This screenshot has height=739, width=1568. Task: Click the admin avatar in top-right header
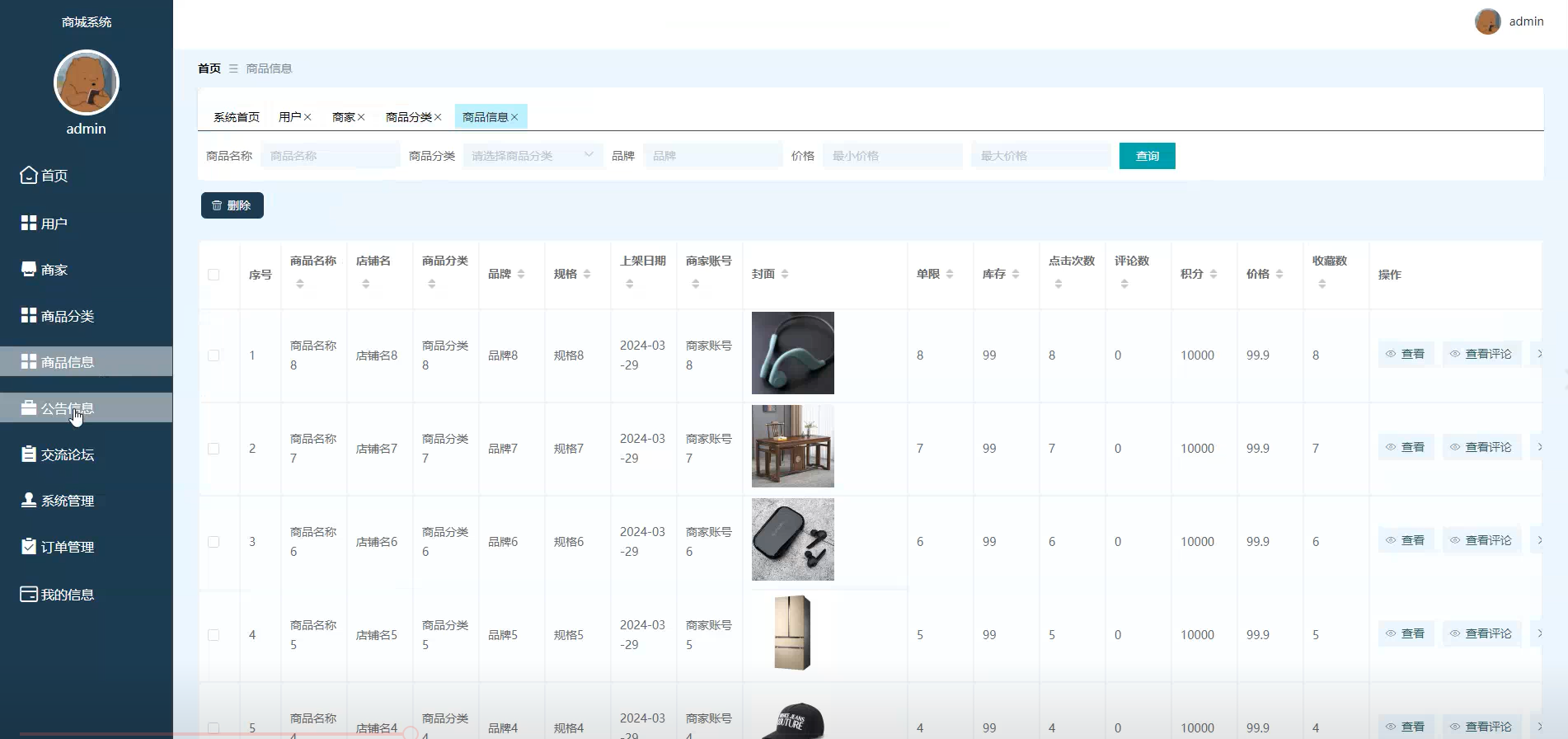tap(1488, 21)
